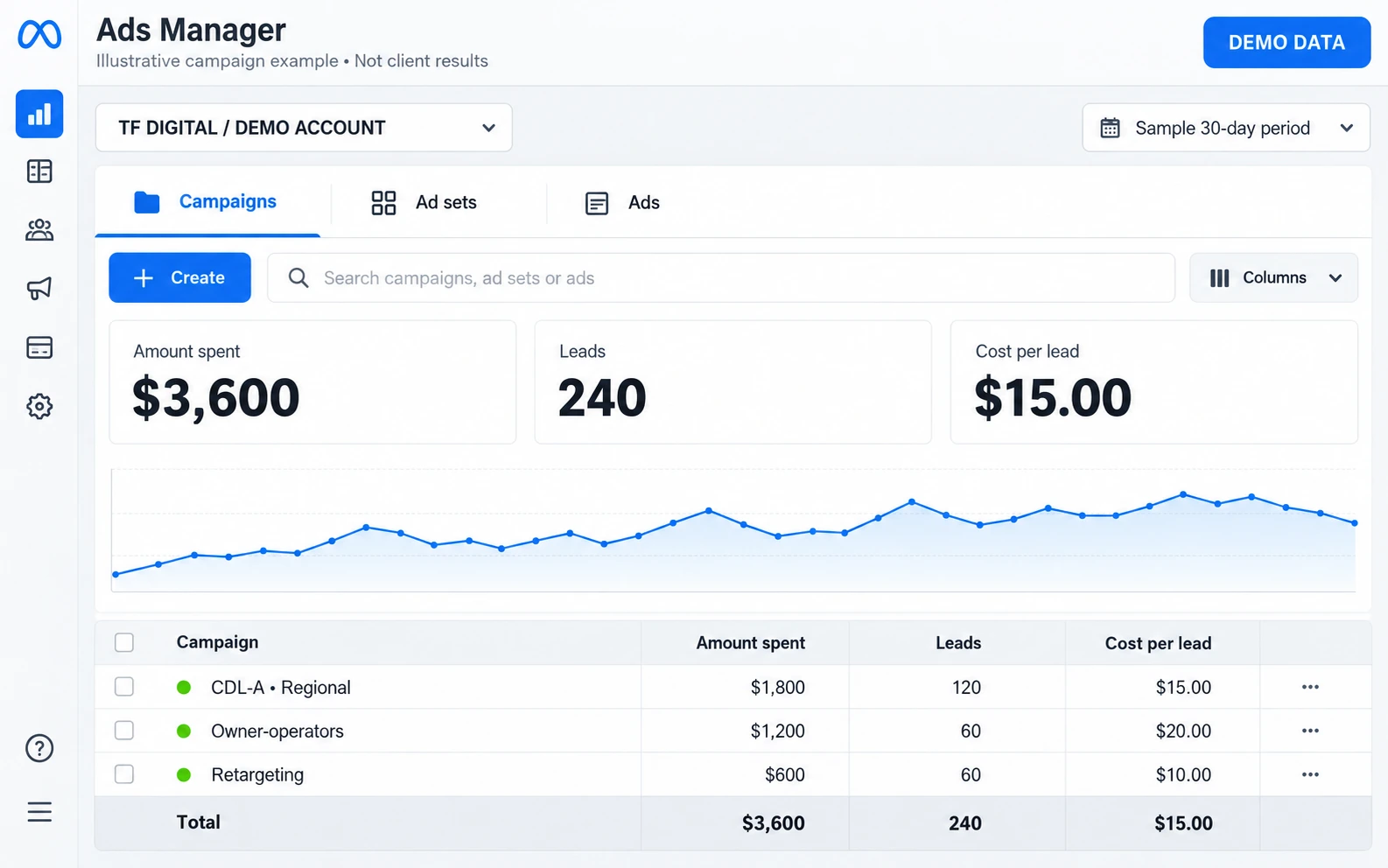This screenshot has height=868, width=1388.
Task: Sort by the Amount spent column header
Action: [x=751, y=643]
